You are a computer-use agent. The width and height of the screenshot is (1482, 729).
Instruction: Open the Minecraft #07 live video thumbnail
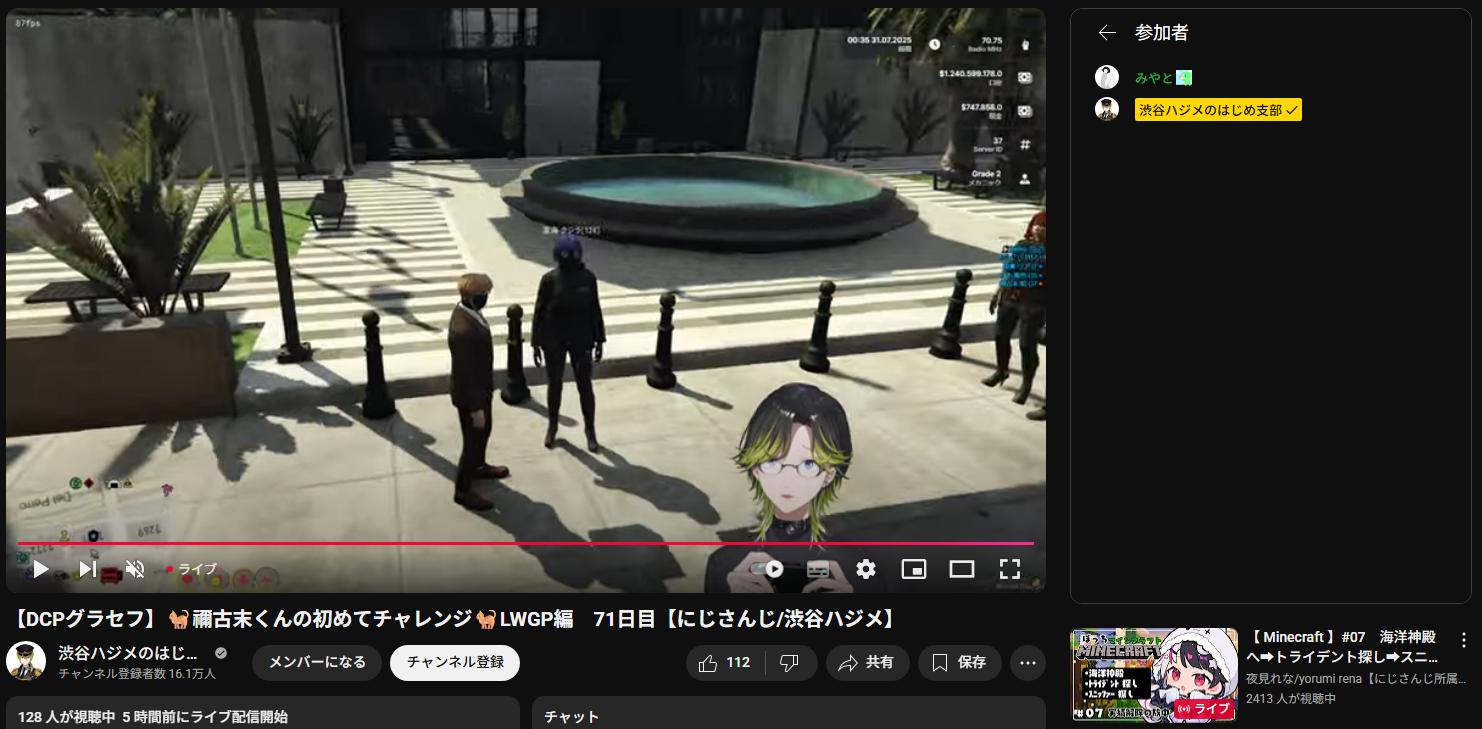point(1153,674)
